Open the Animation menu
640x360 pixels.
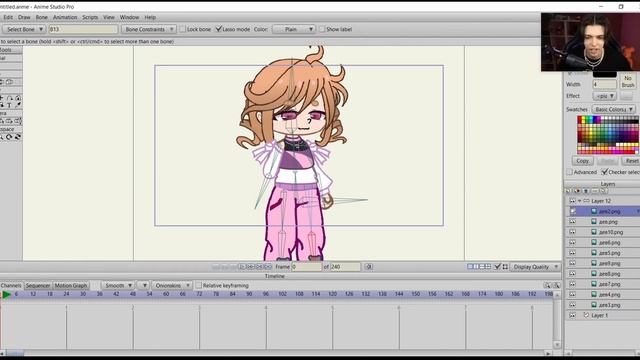click(65, 17)
